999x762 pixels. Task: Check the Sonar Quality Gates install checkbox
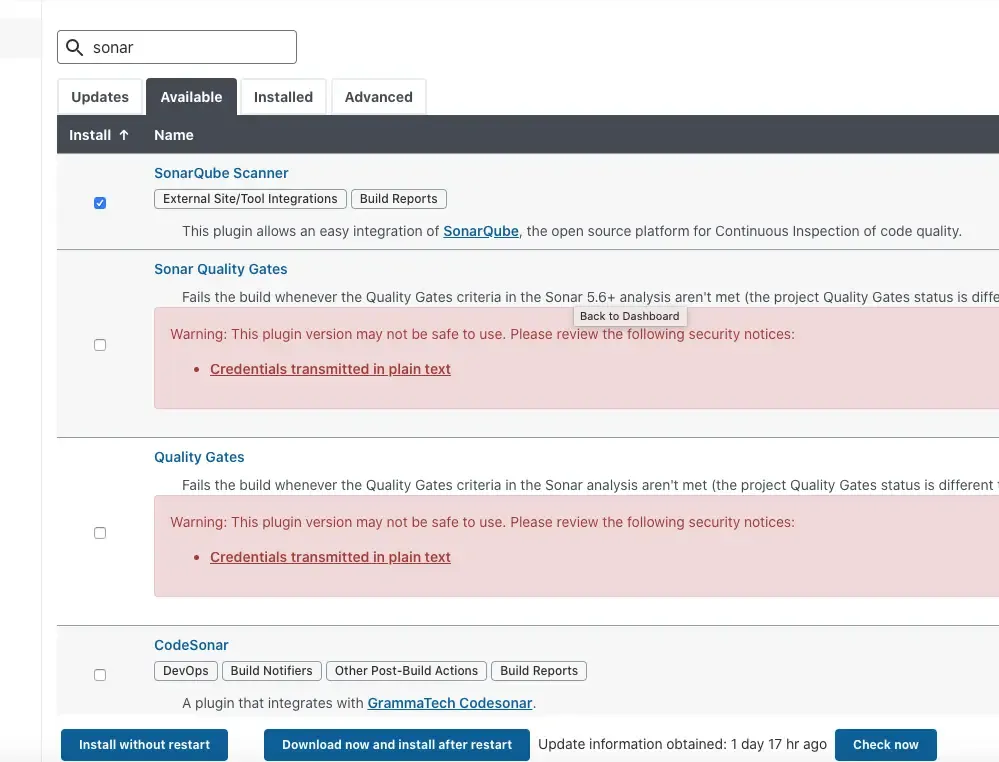[100, 344]
